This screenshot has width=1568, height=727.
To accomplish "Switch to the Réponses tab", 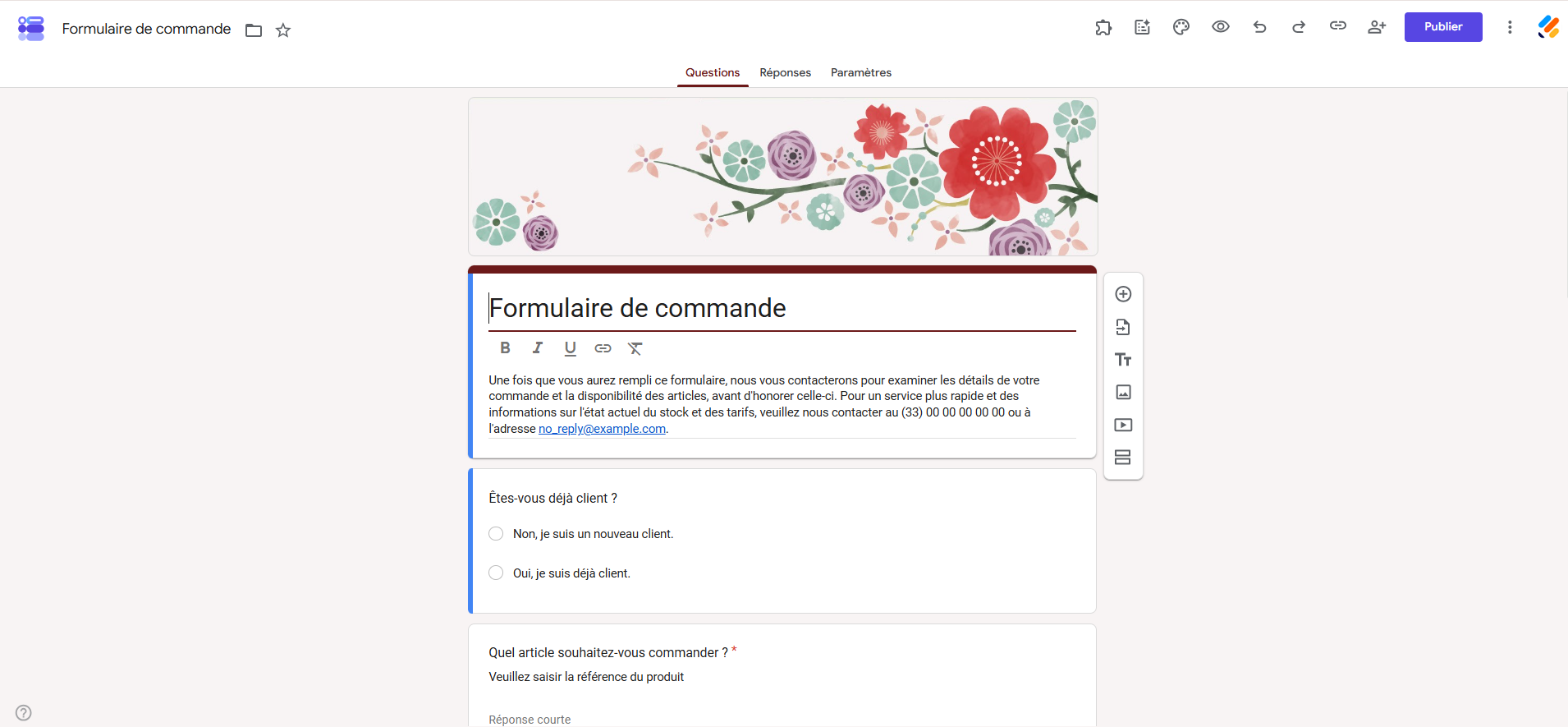I will [x=785, y=72].
